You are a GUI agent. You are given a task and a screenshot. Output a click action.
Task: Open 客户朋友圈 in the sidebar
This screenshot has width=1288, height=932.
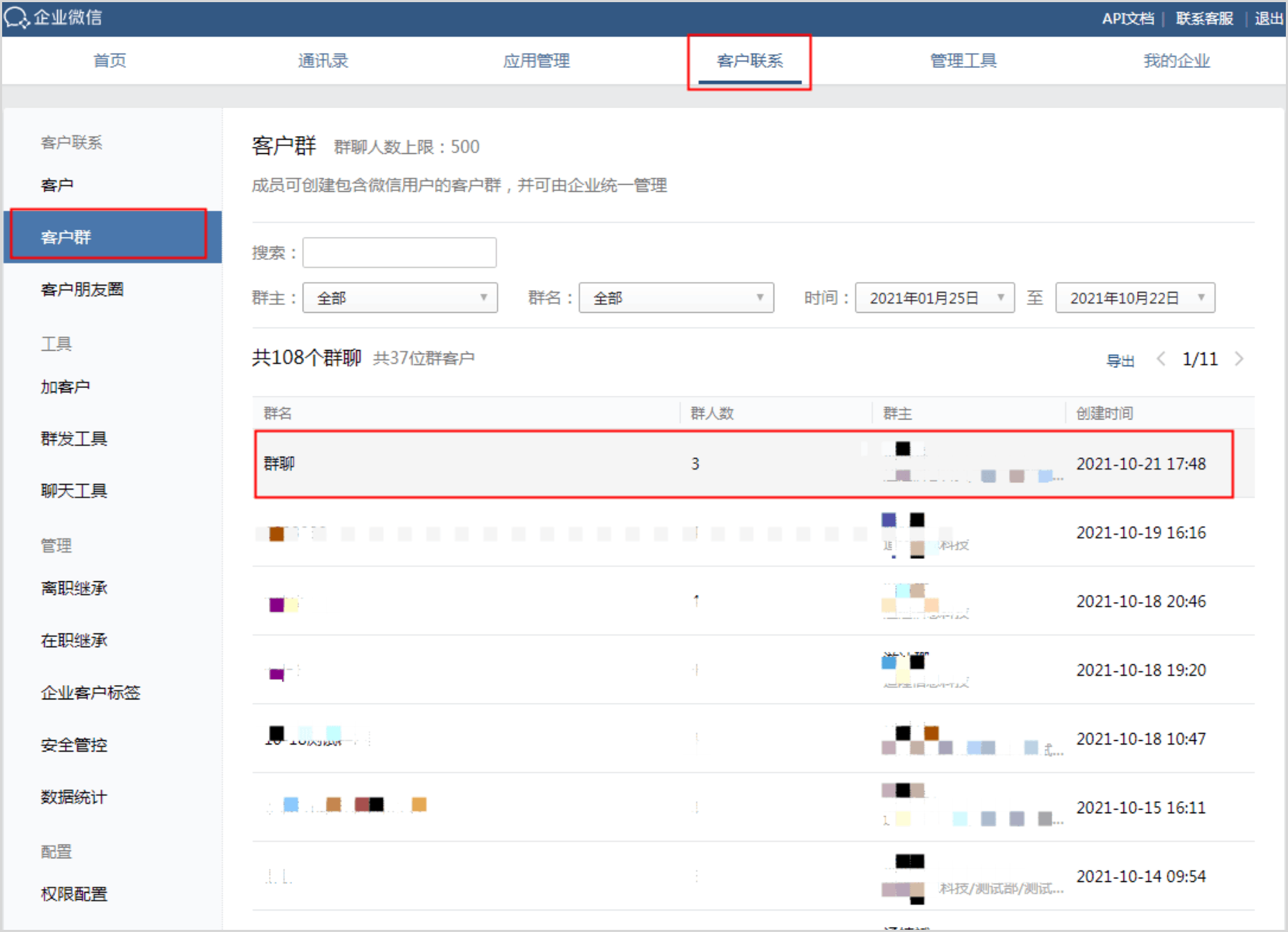pyautogui.click(x=82, y=289)
